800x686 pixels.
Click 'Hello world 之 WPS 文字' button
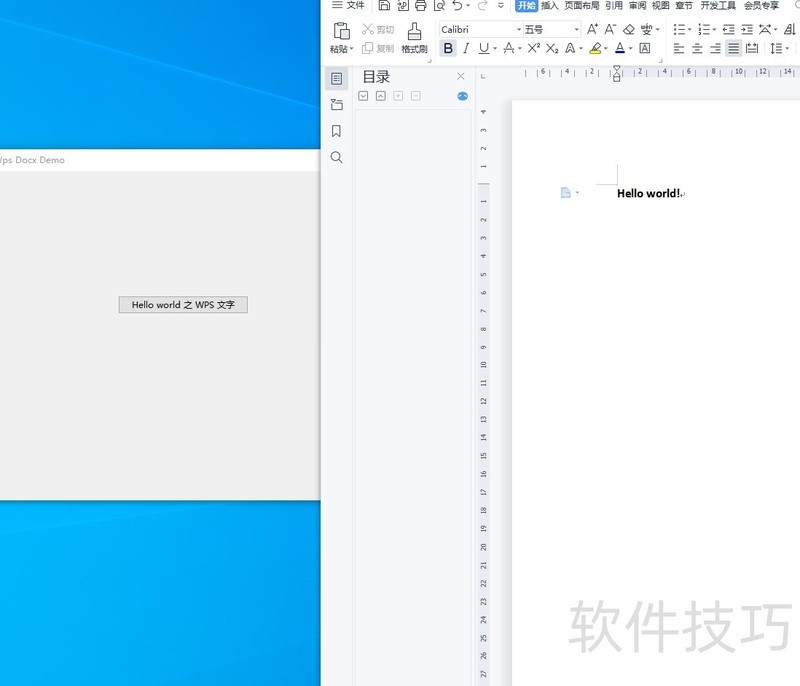pos(183,304)
